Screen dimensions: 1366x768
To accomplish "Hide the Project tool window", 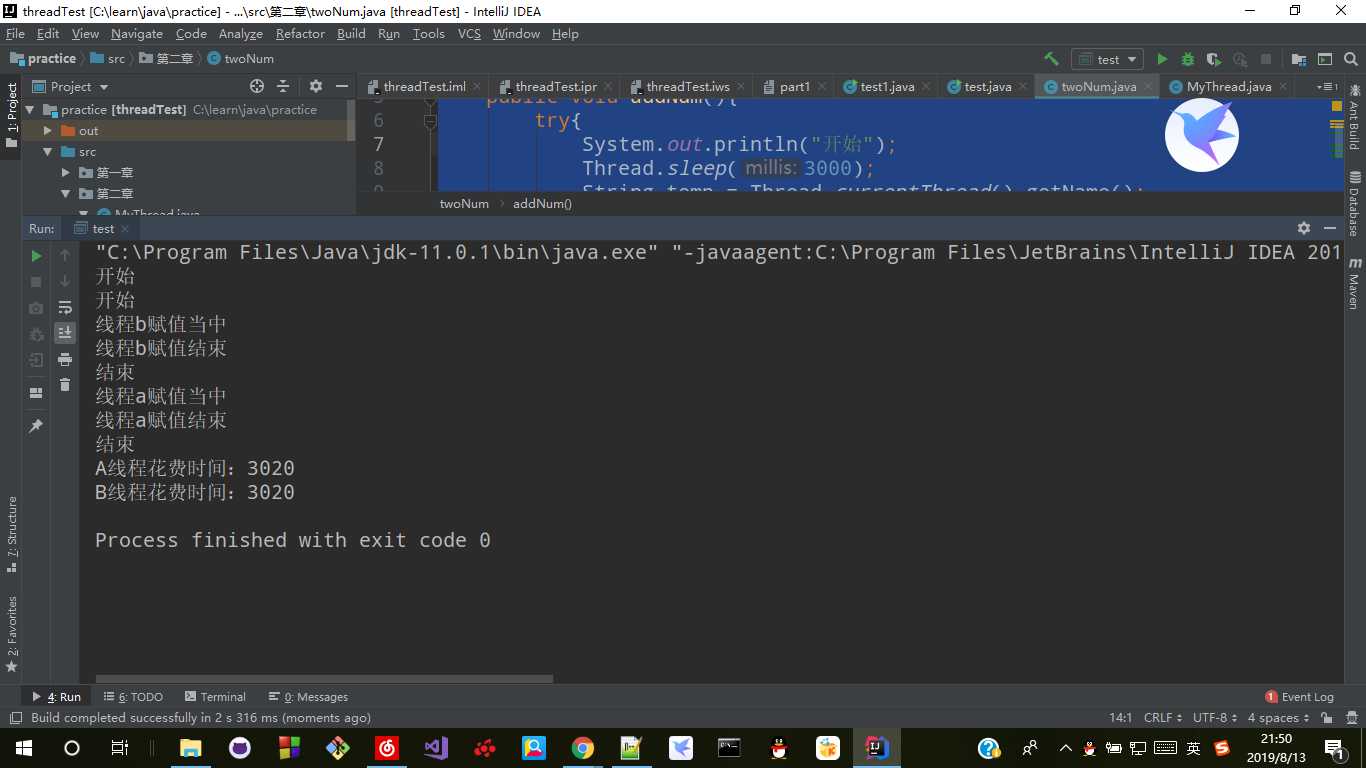I will [x=342, y=86].
